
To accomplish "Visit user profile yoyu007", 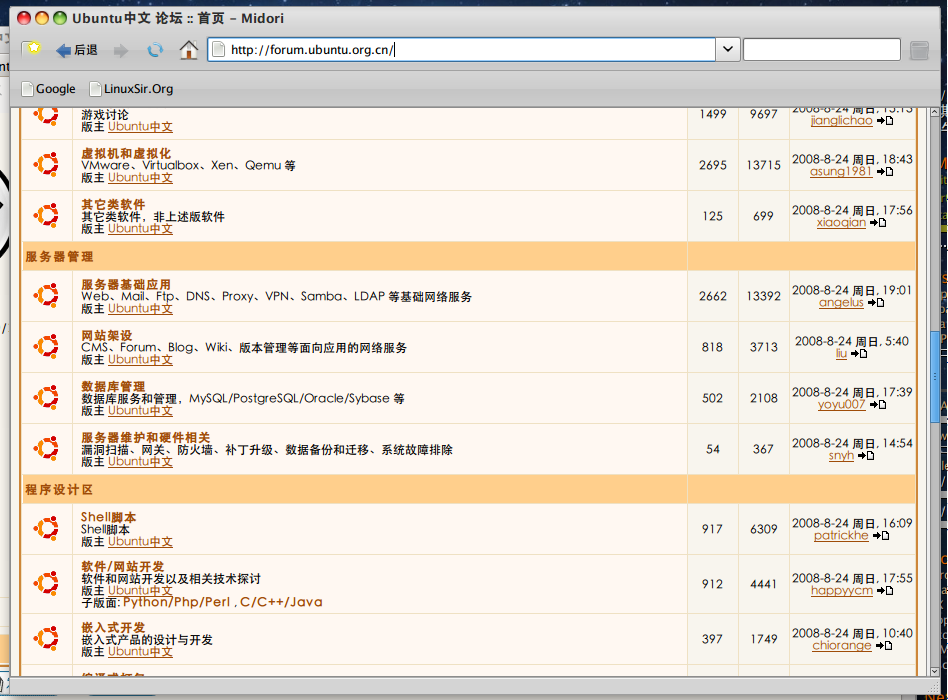I will 842,404.
